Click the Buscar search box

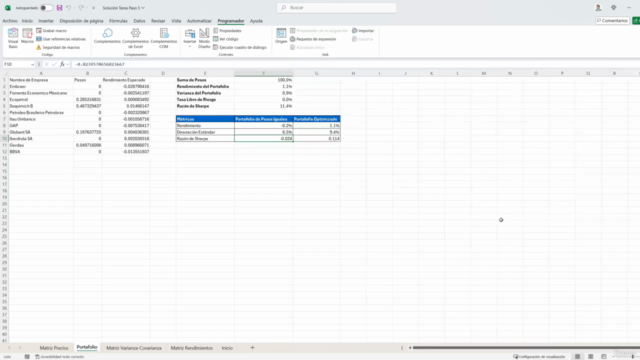pos(336,8)
